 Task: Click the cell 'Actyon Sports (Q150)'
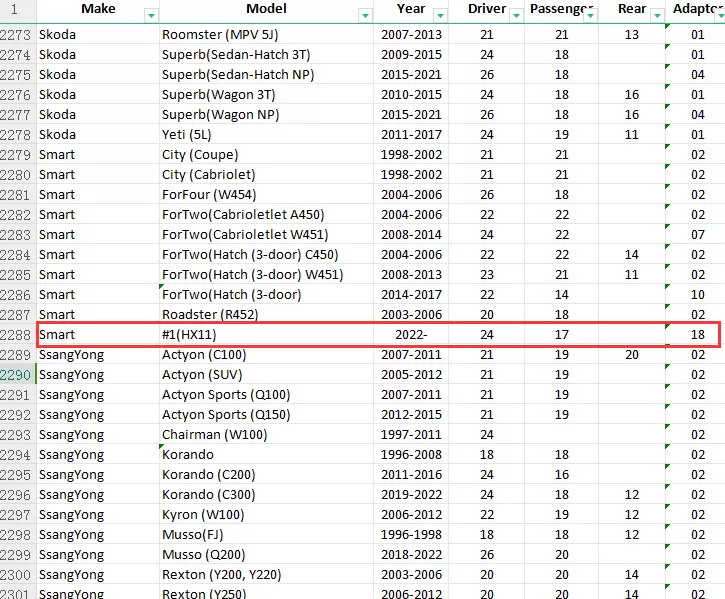[266, 414]
